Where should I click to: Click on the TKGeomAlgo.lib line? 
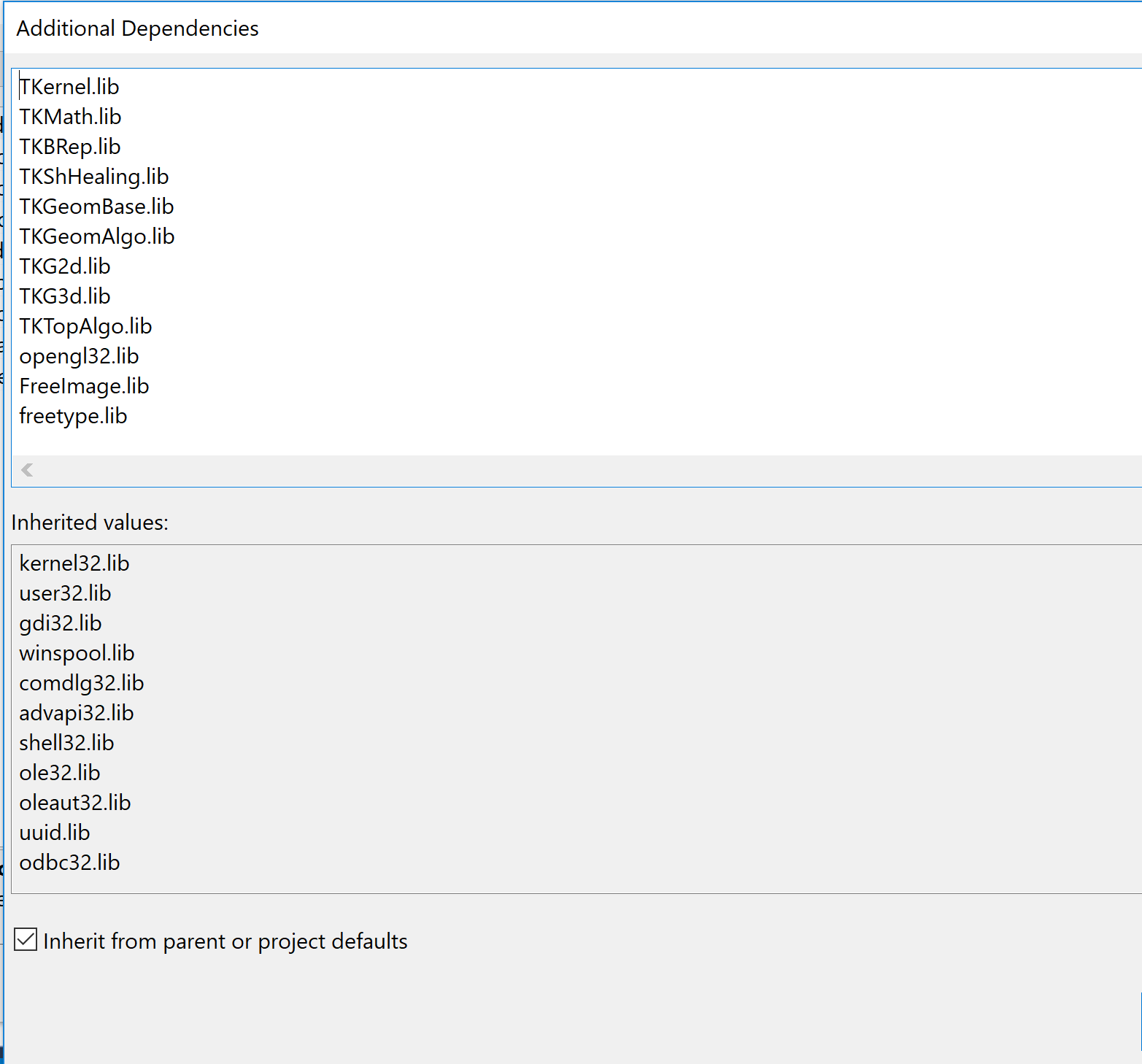point(97,236)
